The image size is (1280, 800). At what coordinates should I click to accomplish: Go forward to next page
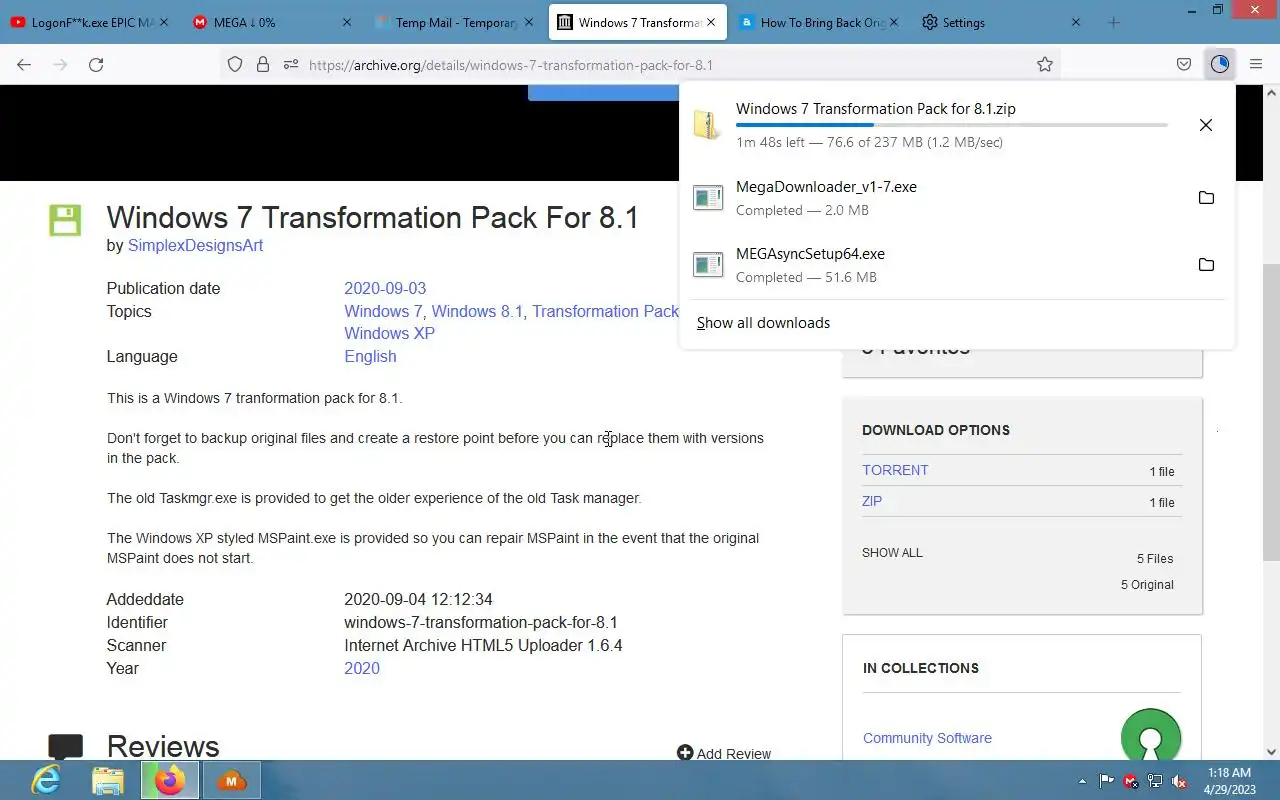pos(60,64)
